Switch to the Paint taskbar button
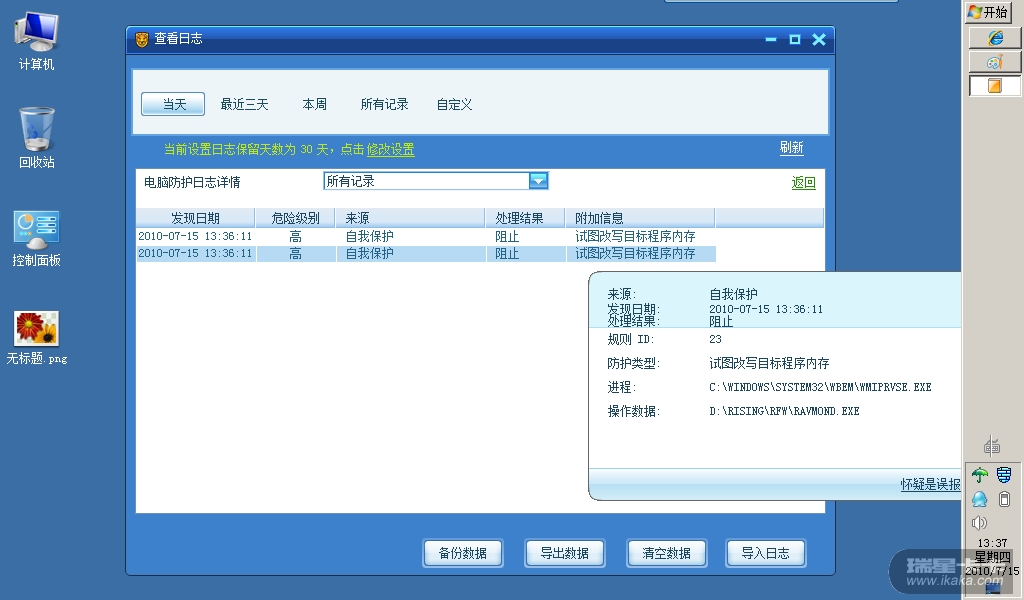 [x=995, y=62]
